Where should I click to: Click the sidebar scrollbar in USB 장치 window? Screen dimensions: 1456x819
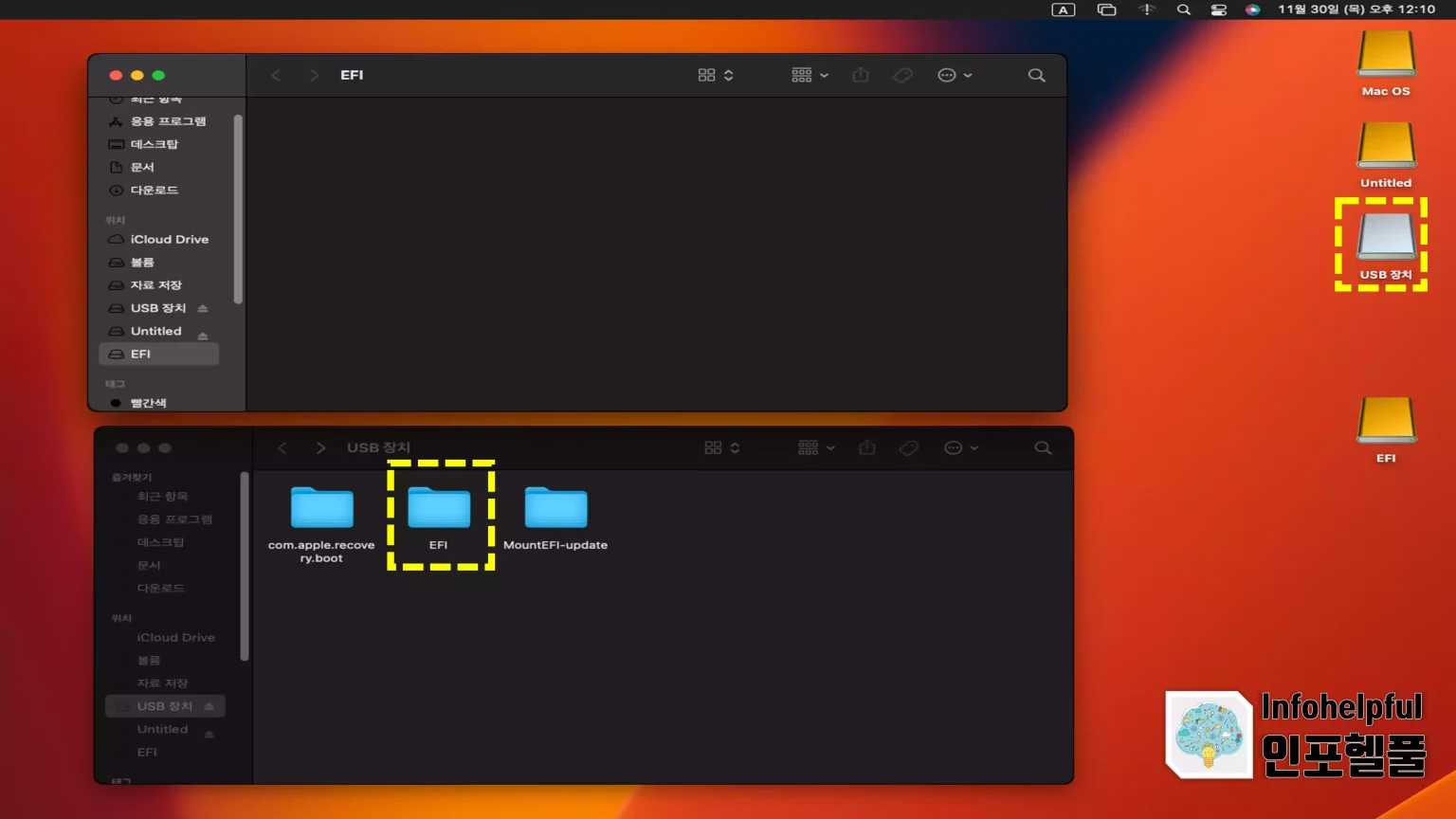pyautogui.click(x=245, y=566)
